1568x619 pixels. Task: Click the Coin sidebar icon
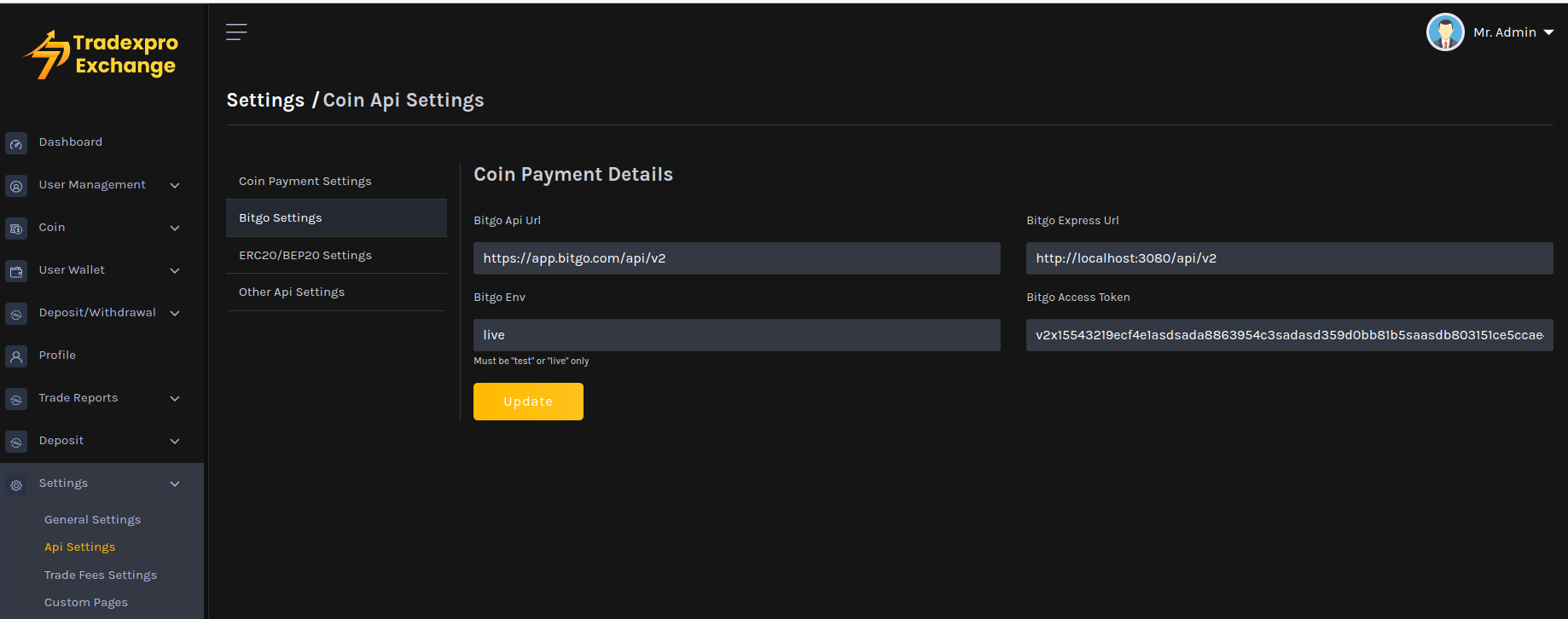point(16,229)
